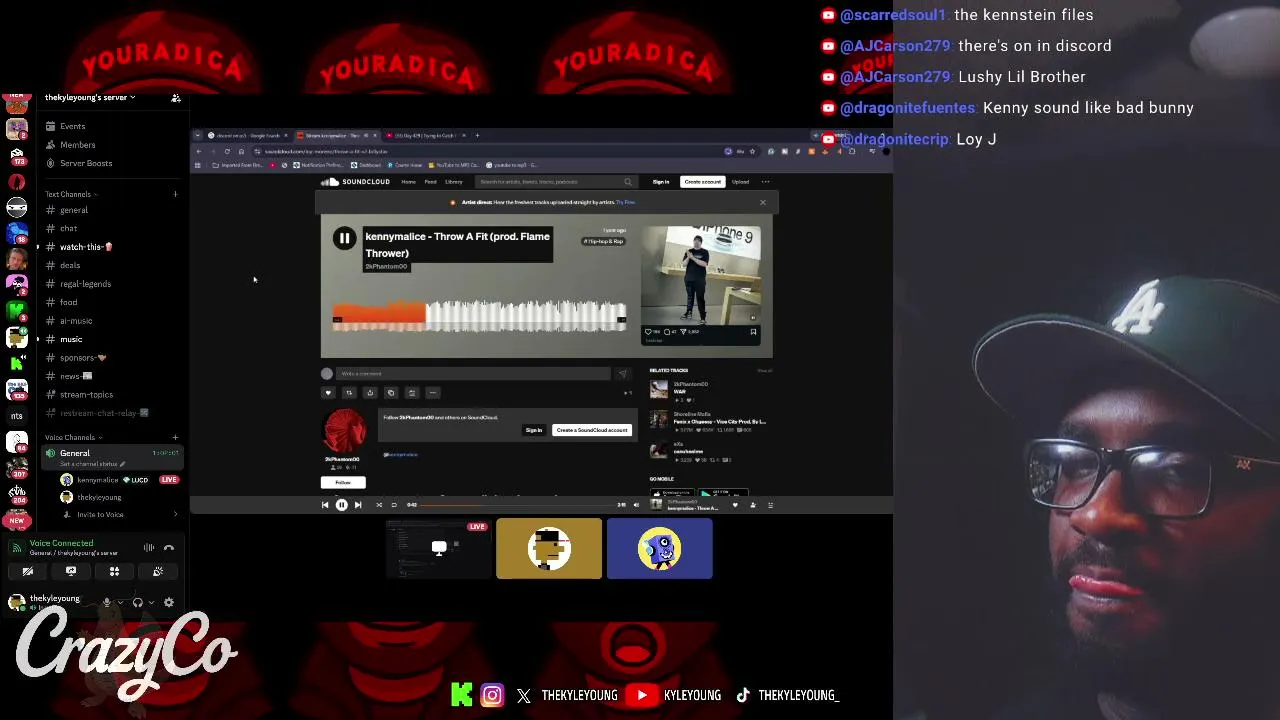Pause the track with the large waveform pause button

344,239
